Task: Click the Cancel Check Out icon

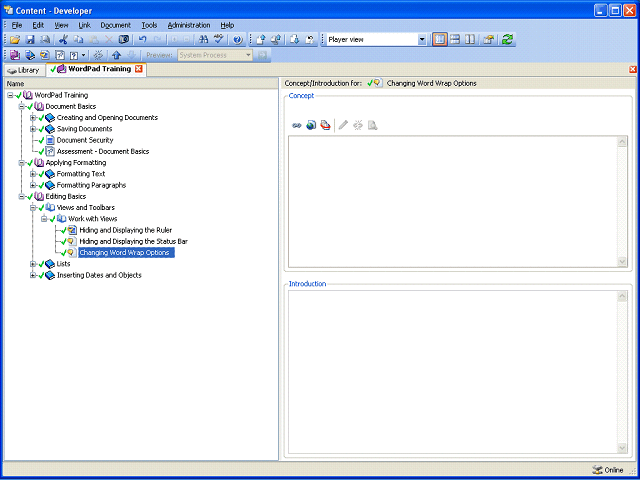Action: (x=310, y=40)
